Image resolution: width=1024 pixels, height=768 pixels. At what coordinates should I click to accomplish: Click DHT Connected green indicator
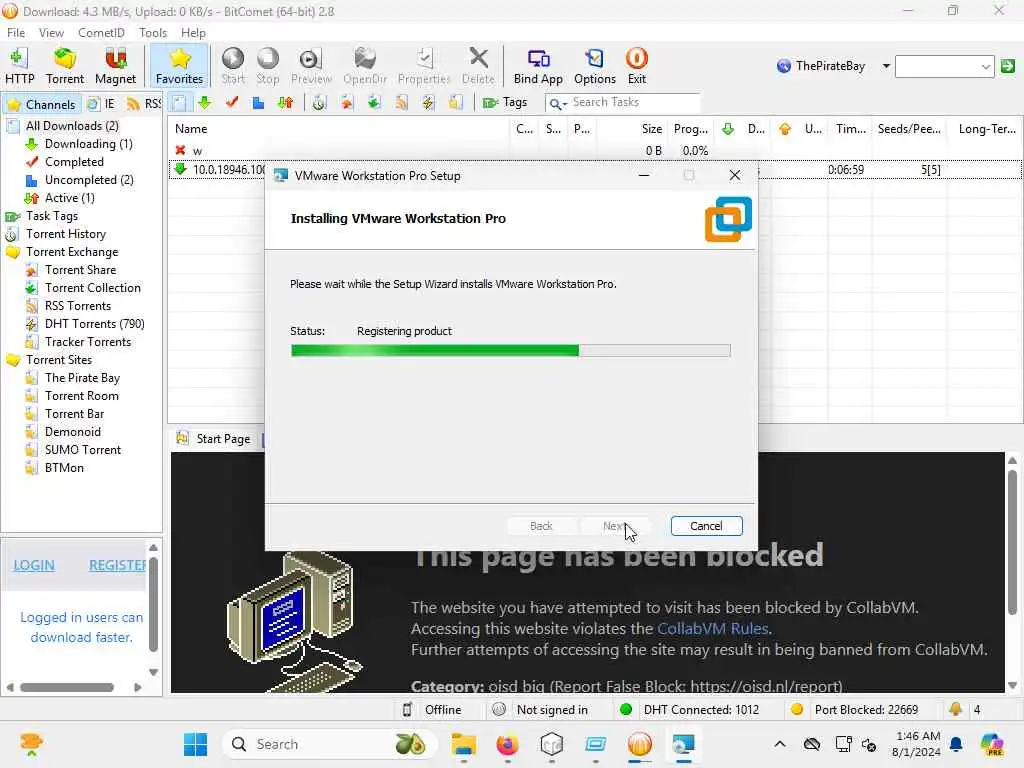click(x=626, y=709)
